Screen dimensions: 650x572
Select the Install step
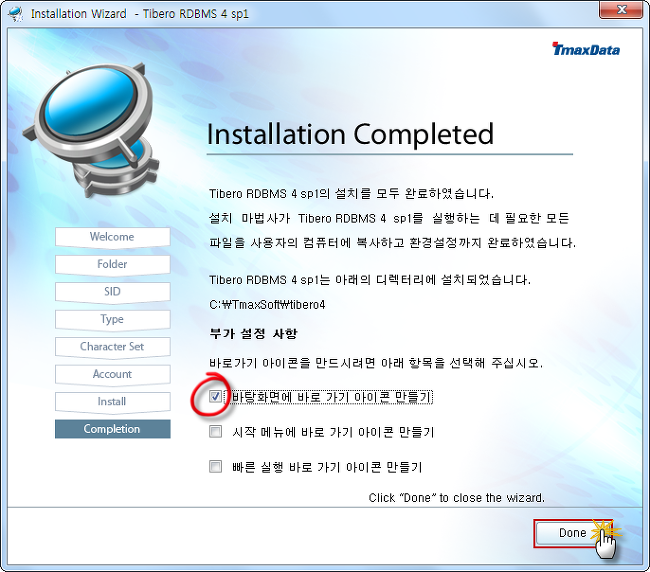[x=112, y=402]
